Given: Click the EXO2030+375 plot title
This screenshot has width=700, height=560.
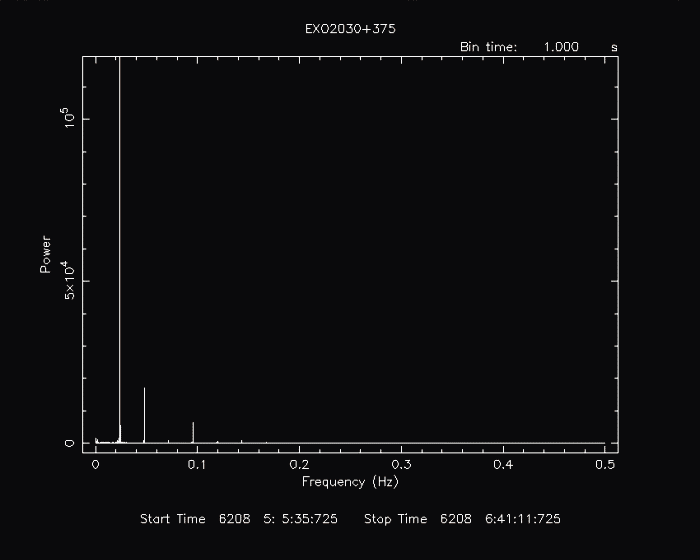Looking at the screenshot, I should click(x=350, y=29).
